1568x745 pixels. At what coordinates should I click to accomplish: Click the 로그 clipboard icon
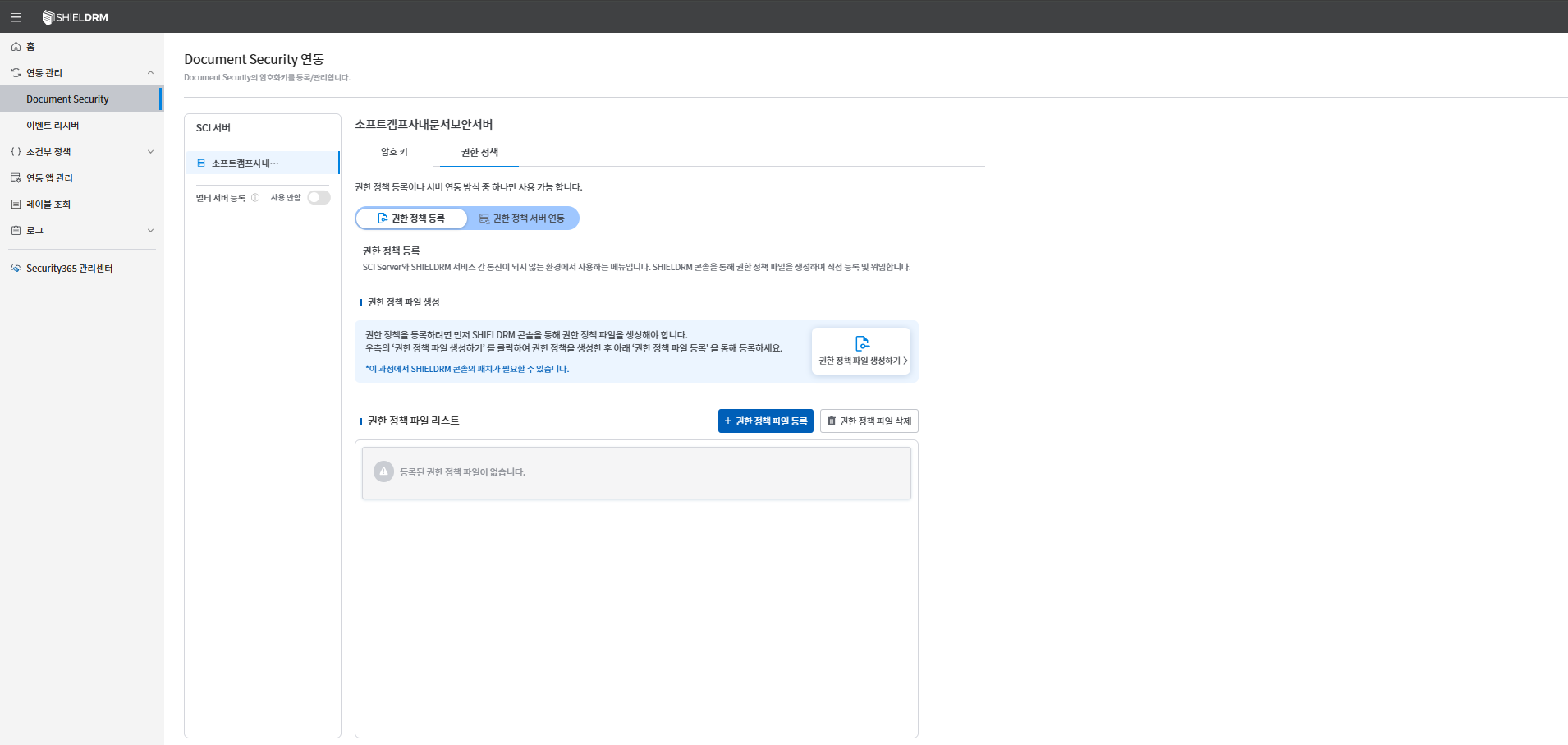(x=16, y=231)
